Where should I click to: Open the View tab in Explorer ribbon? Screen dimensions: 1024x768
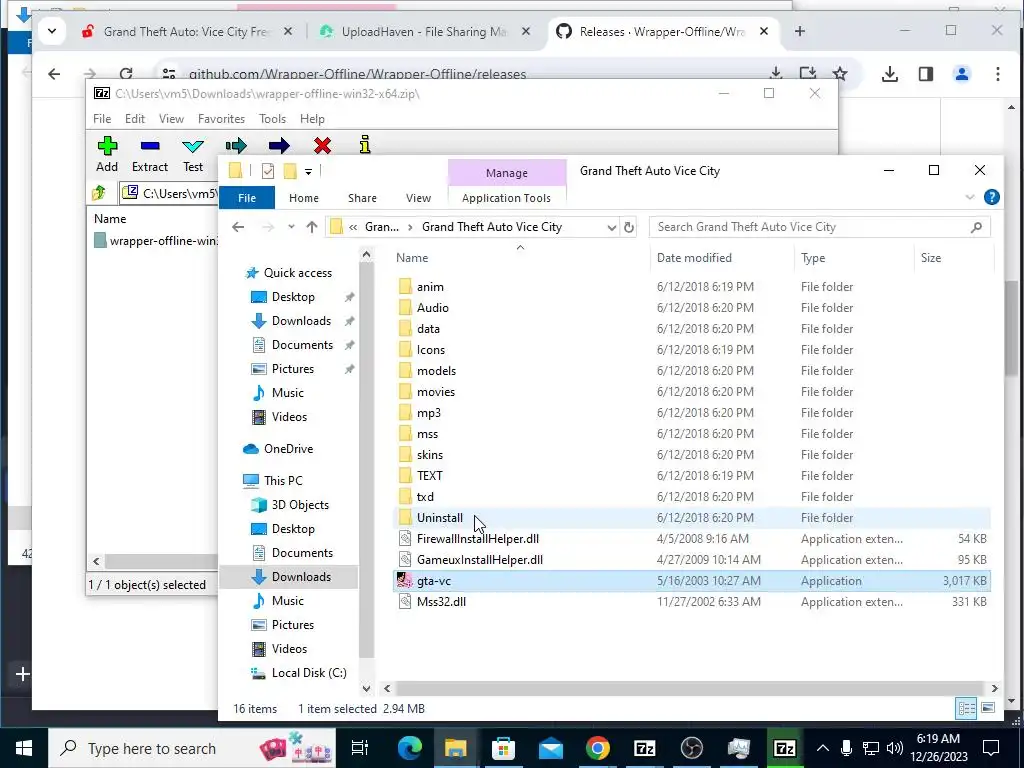tap(418, 198)
